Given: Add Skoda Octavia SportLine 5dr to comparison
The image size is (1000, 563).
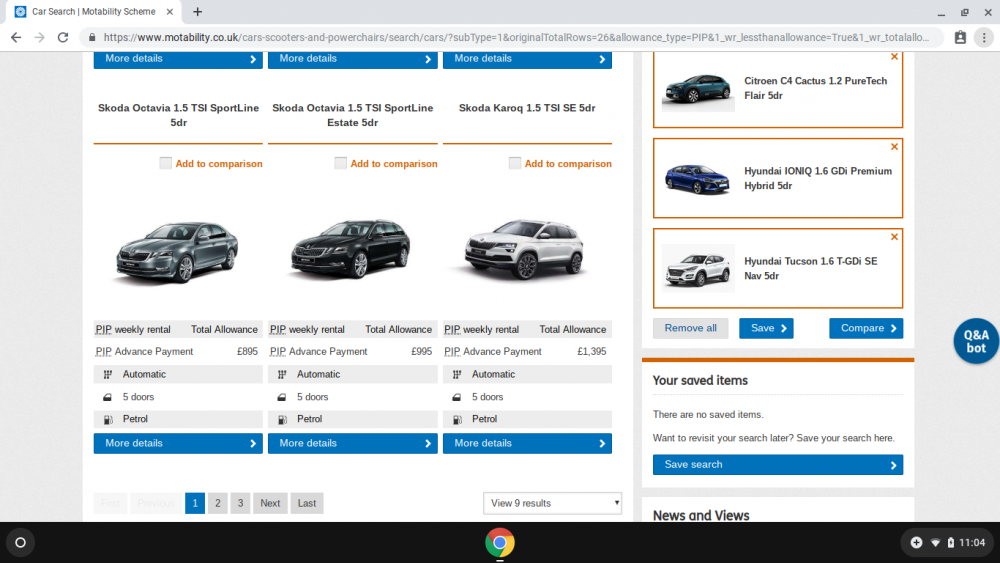Looking at the screenshot, I should pos(165,163).
